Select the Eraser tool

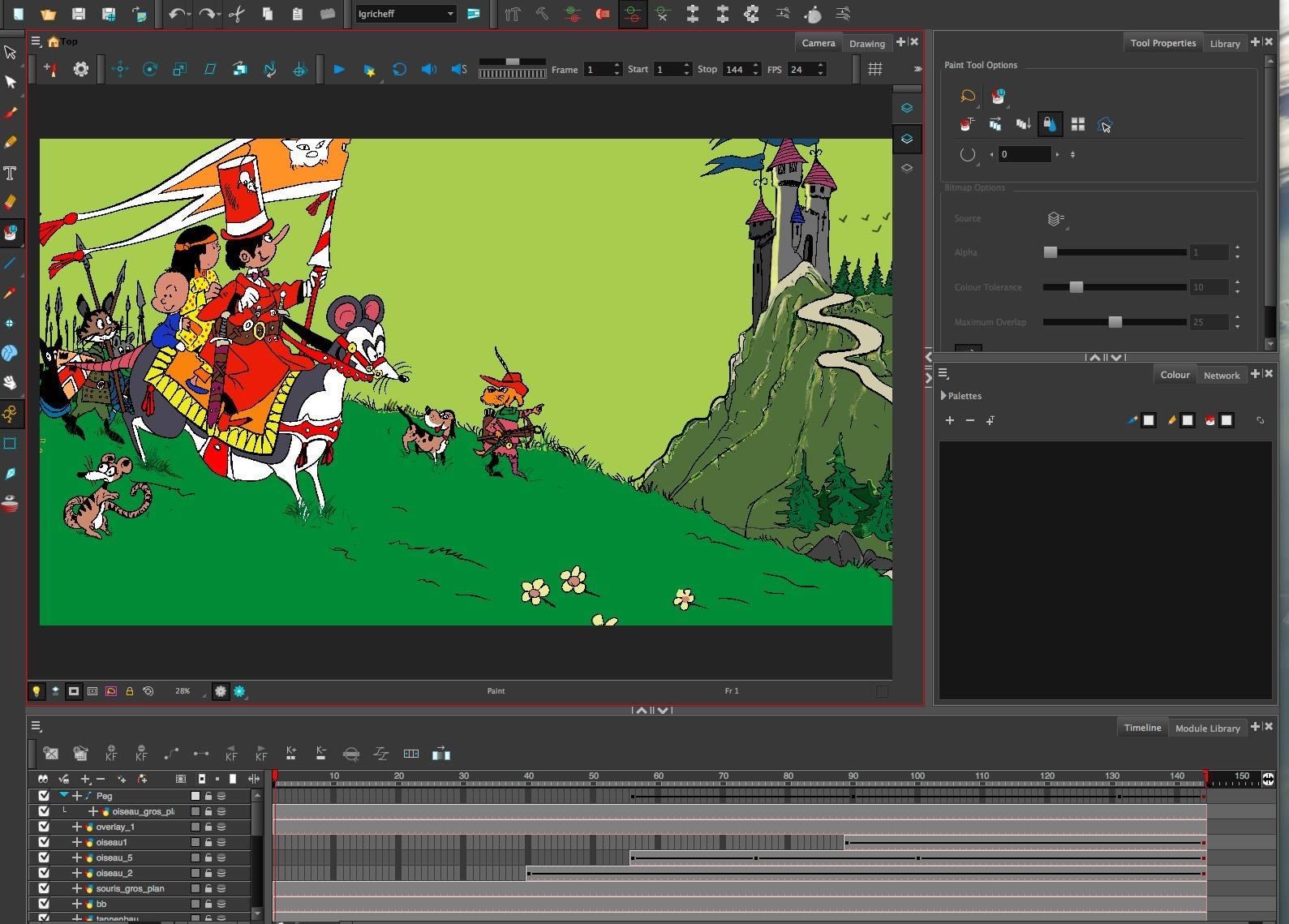coord(11,202)
